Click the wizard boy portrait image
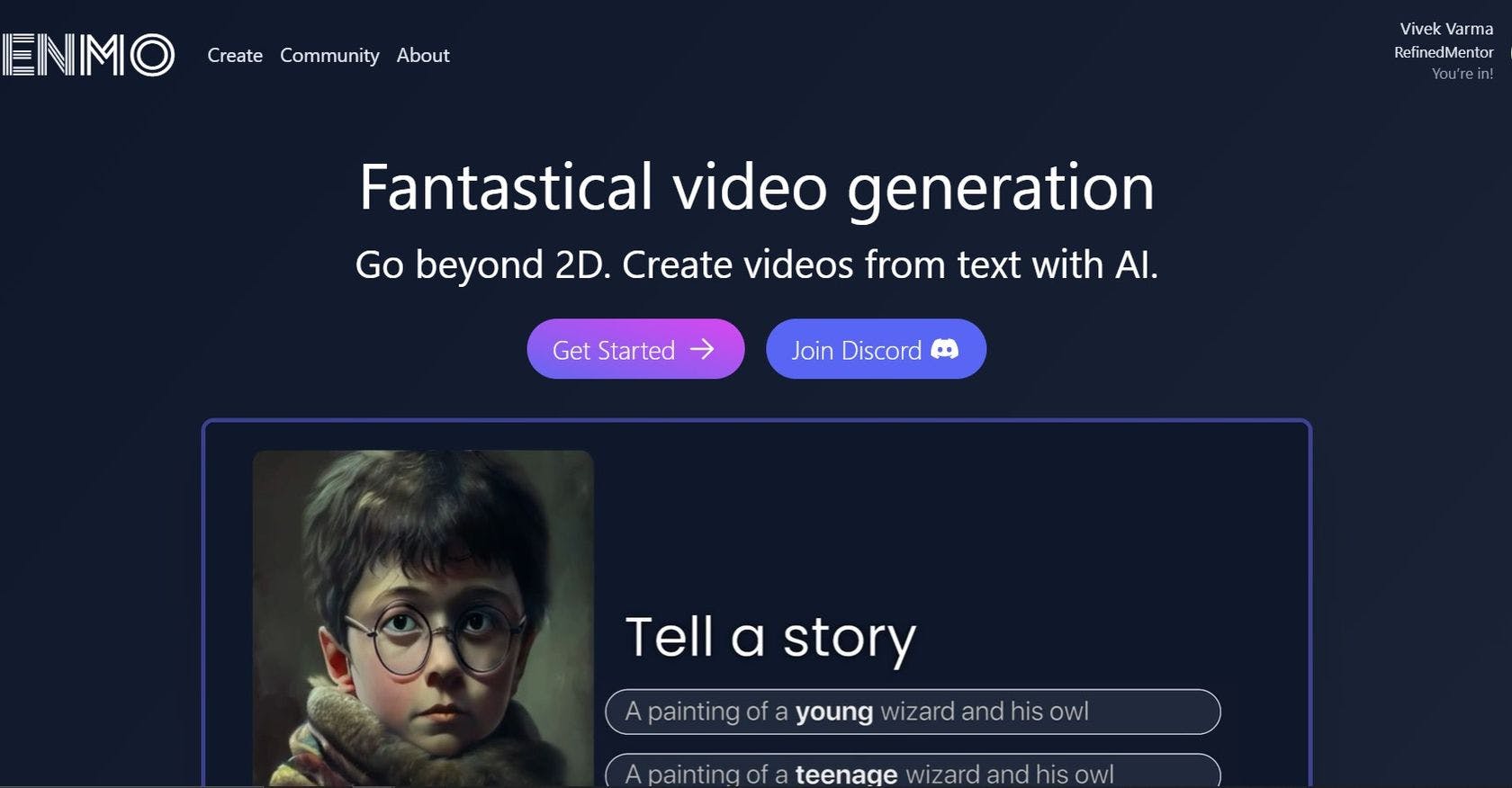The height and width of the screenshot is (788, 1512). click(423, 619)
